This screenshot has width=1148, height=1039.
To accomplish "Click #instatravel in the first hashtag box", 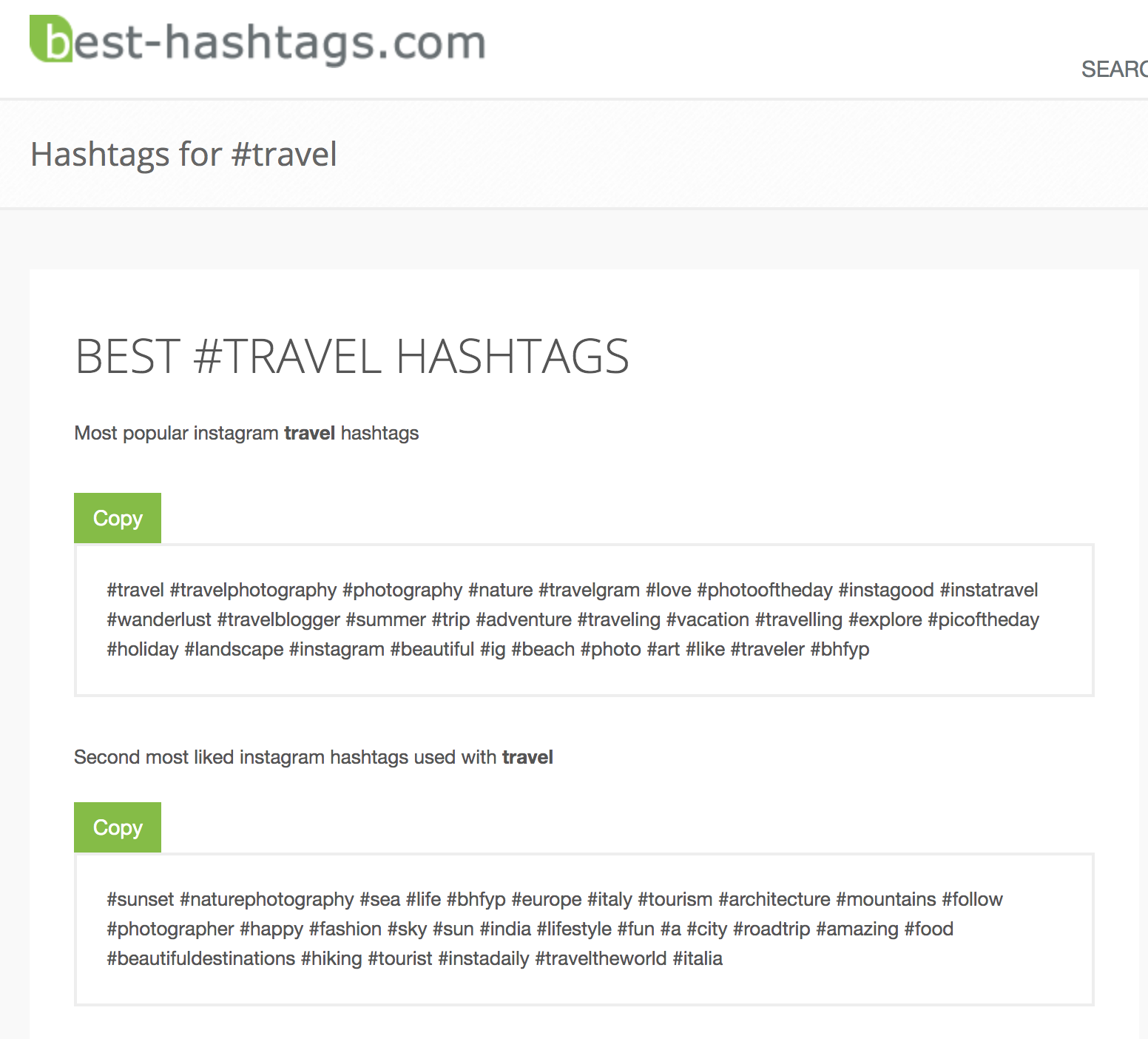I will pos(989,590).
